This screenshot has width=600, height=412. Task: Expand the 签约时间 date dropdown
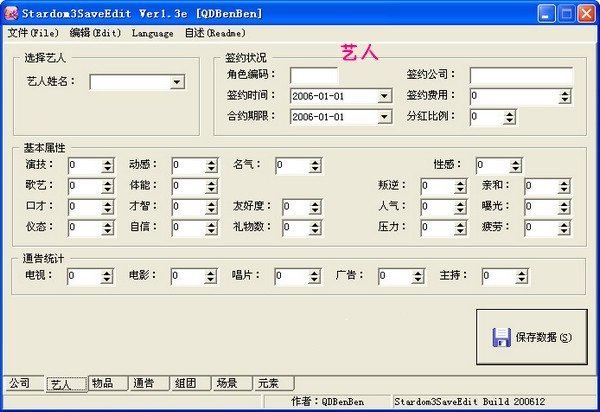384,96
